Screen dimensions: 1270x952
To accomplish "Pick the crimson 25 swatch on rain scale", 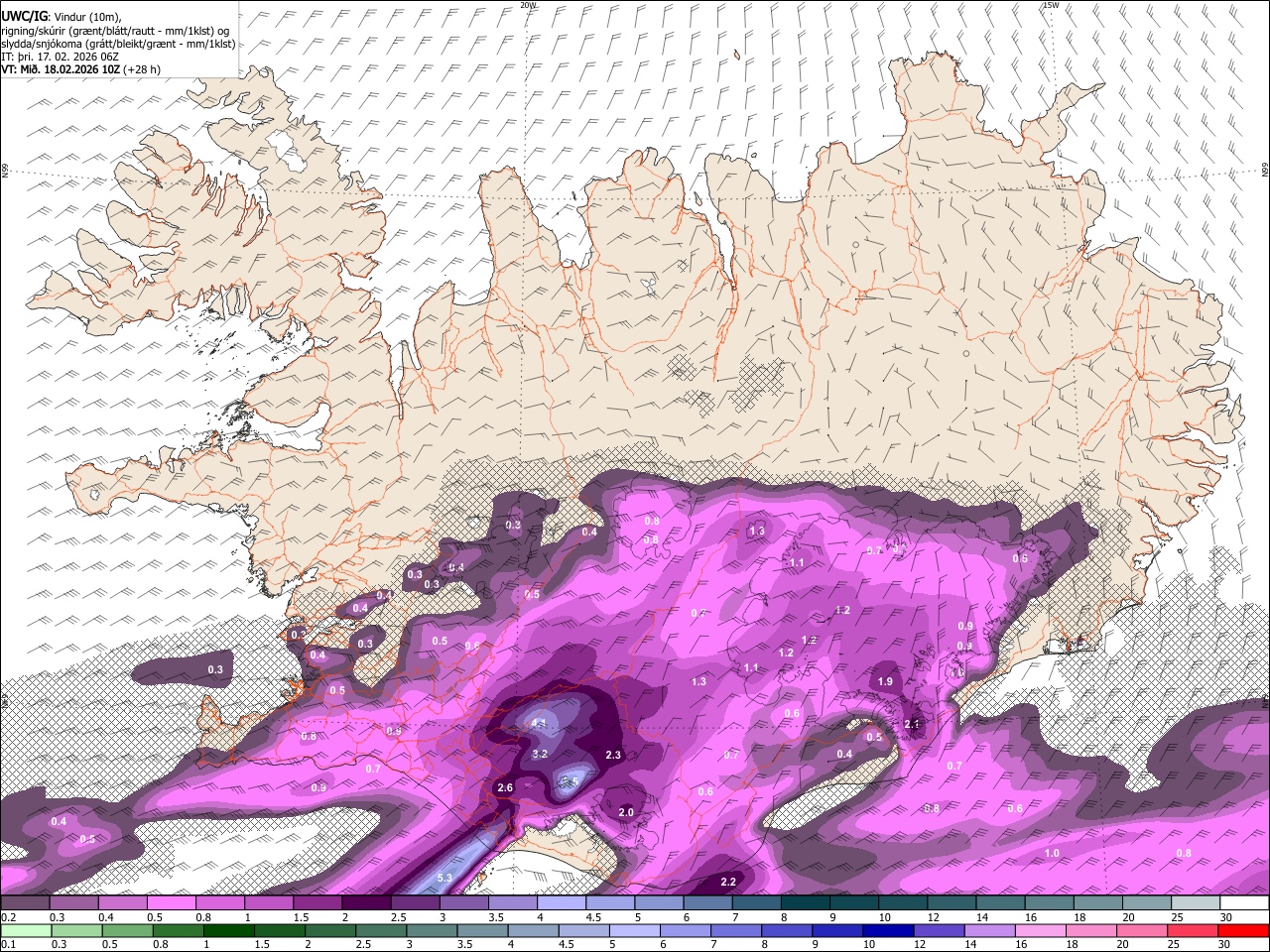I will [x=1193, y=931].
